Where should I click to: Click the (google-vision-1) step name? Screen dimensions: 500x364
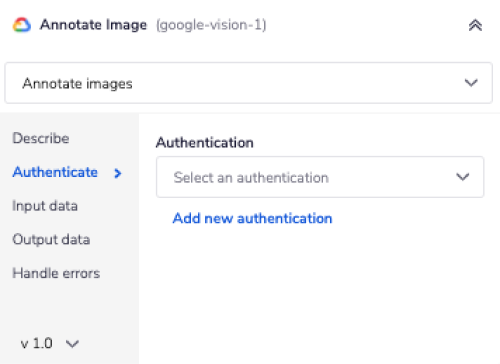(211, 25)
